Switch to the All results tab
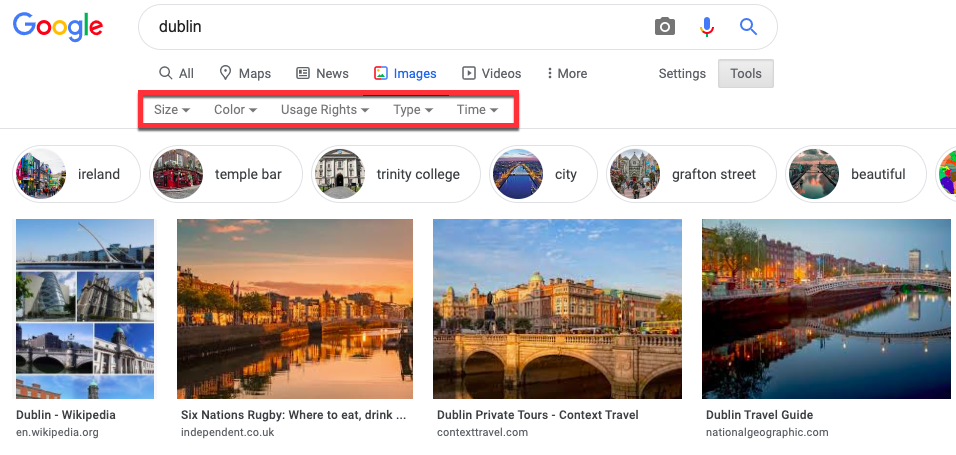The height and width of the screenshot is (455, 956). pos(176,74)
